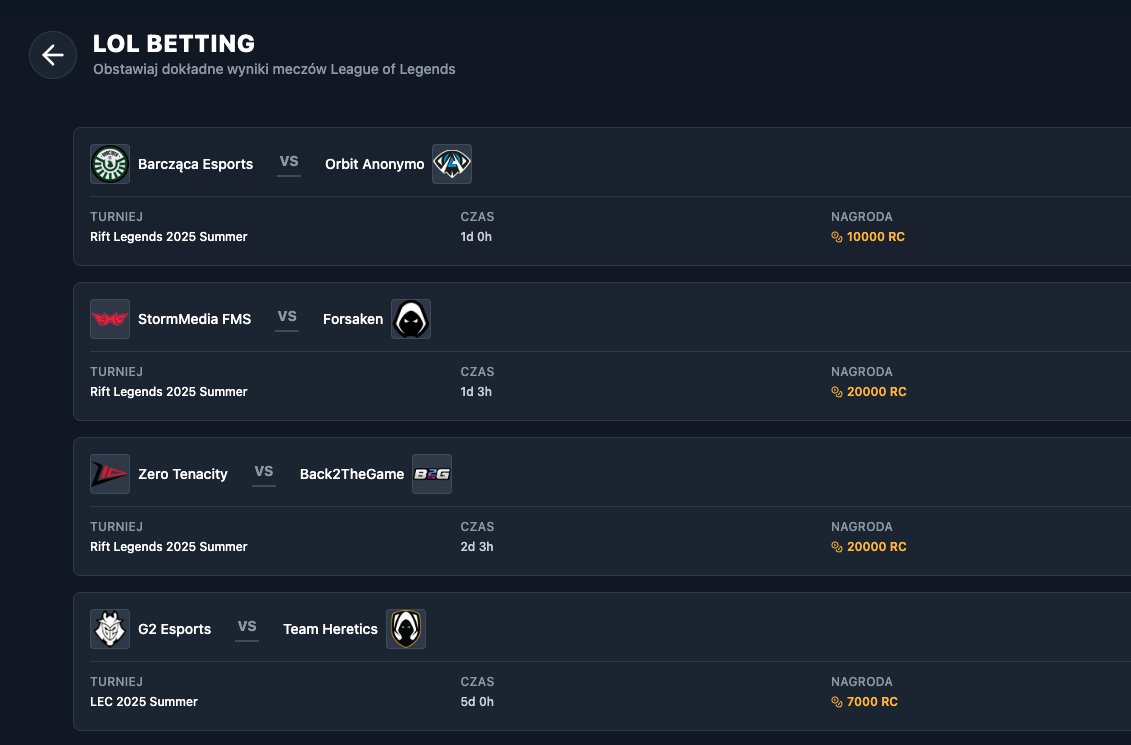Click the StormMedia FMS red logo
Screen dimensions: 1131x745
pos(110,319)
